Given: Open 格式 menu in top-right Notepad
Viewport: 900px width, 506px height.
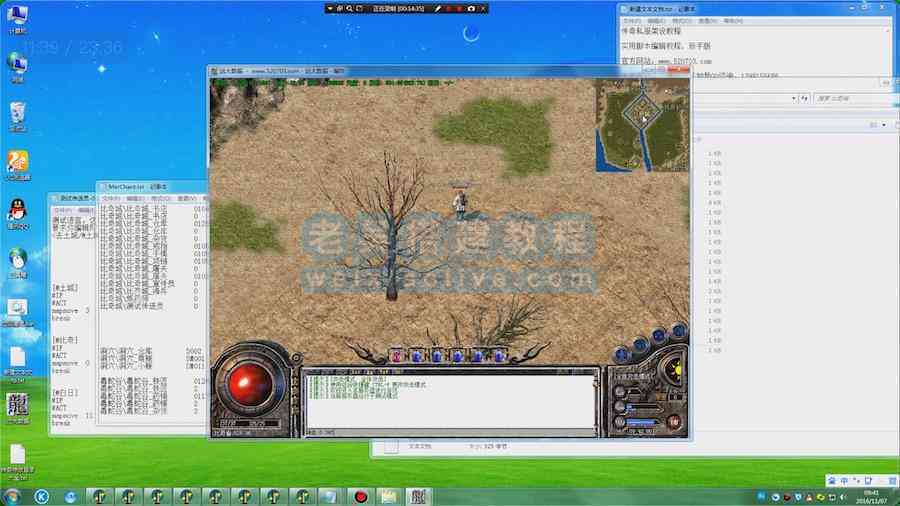Looking at the screenshot, I should pyautogui.click(x=682, y=21).
